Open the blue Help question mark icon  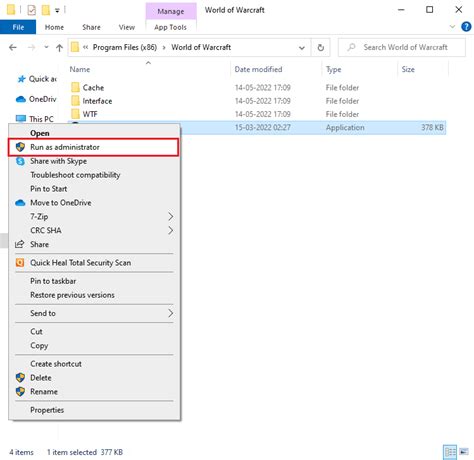coord(466,27)
